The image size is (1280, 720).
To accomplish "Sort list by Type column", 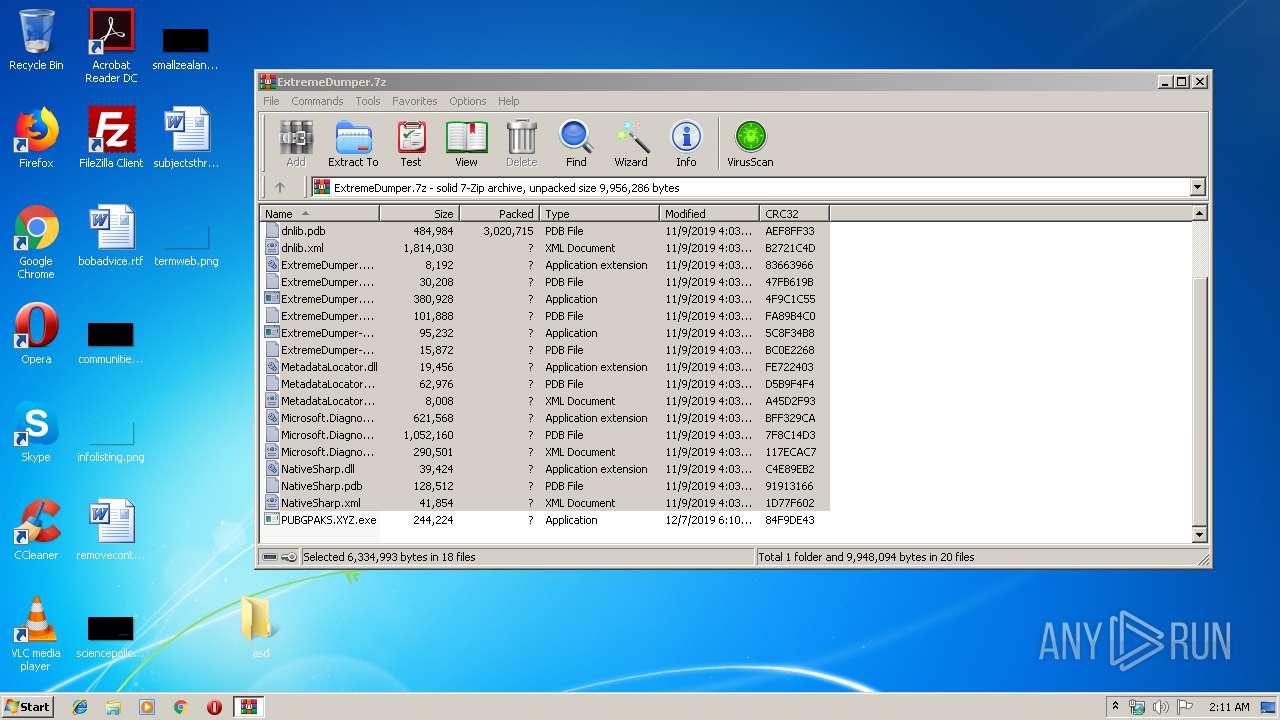I will click(x=599, y=213).
